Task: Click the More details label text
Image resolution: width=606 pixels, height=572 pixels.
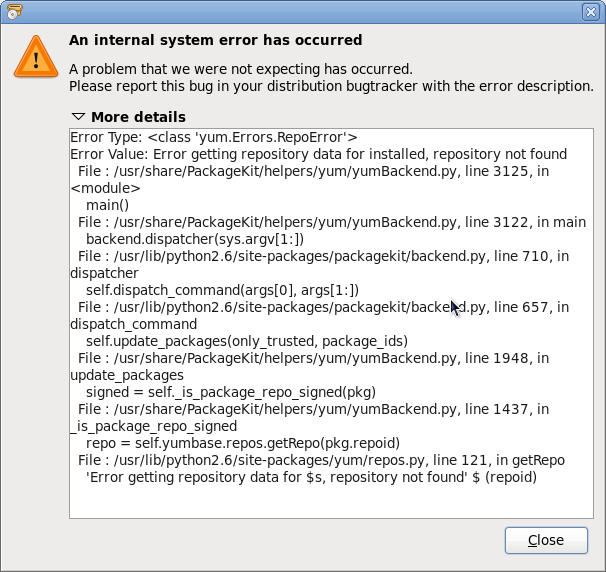Action: click(138, 117)
